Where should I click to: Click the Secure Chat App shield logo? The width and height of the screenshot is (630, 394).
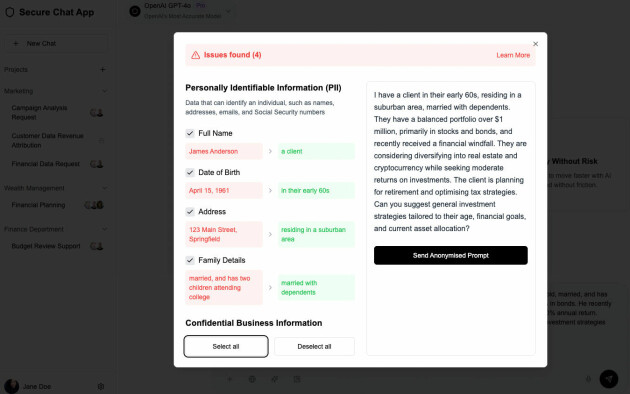pos(10,12)
